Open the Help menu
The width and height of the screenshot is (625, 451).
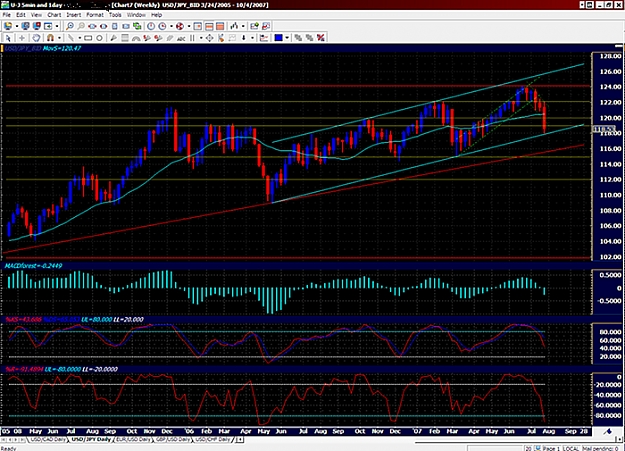click(x=157, y=15)
